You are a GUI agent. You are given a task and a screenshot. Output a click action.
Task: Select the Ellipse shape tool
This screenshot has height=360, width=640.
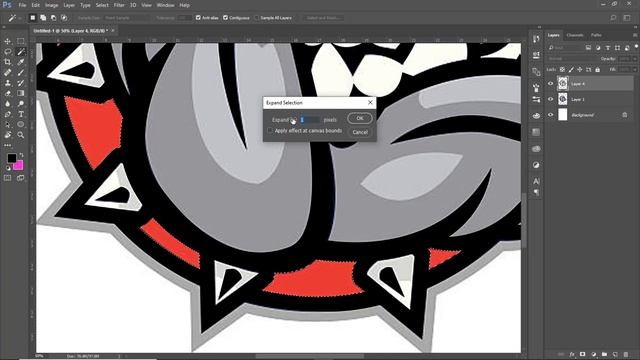tap(20, 124)
